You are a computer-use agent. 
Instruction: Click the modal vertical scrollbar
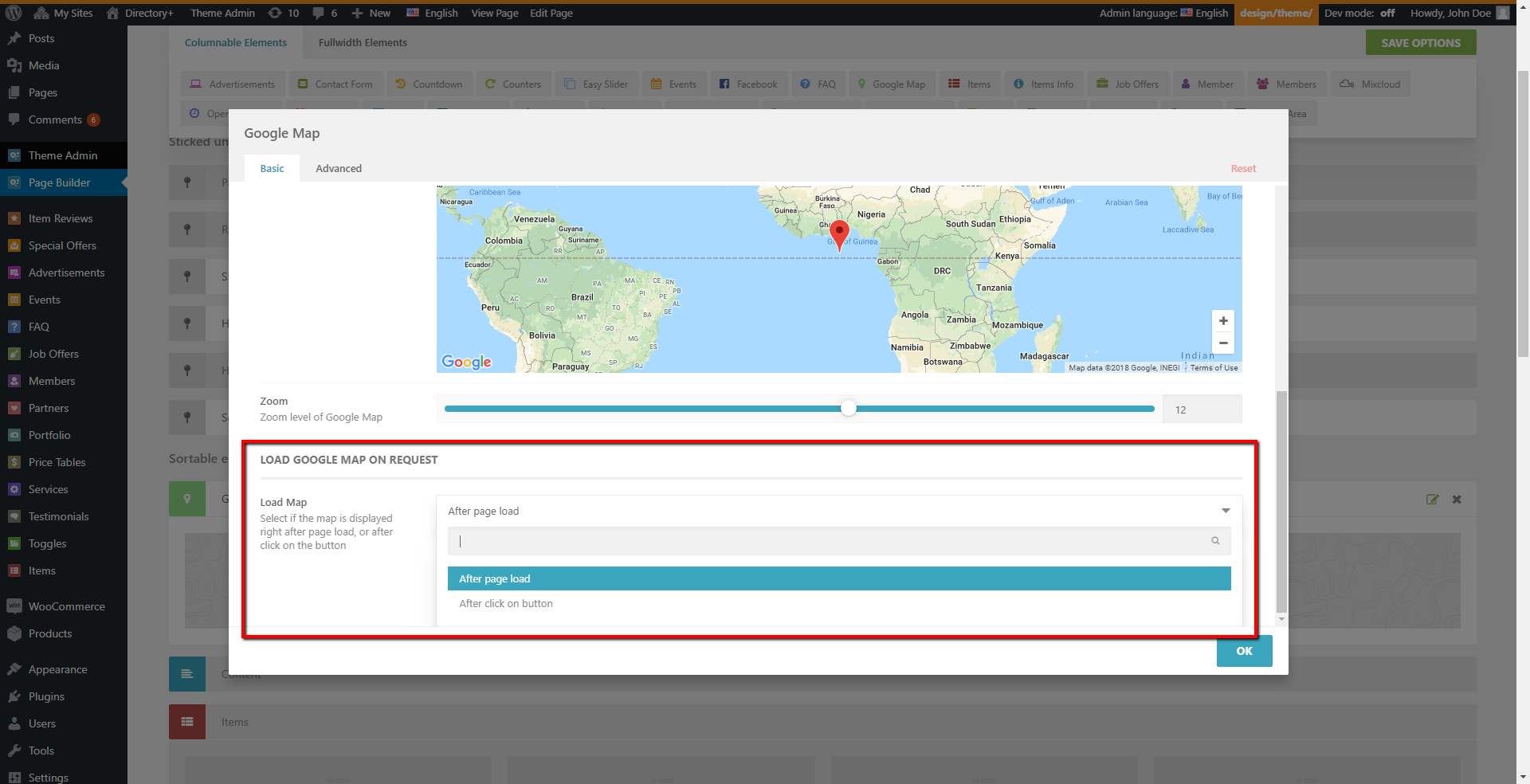pos(1281,502)
